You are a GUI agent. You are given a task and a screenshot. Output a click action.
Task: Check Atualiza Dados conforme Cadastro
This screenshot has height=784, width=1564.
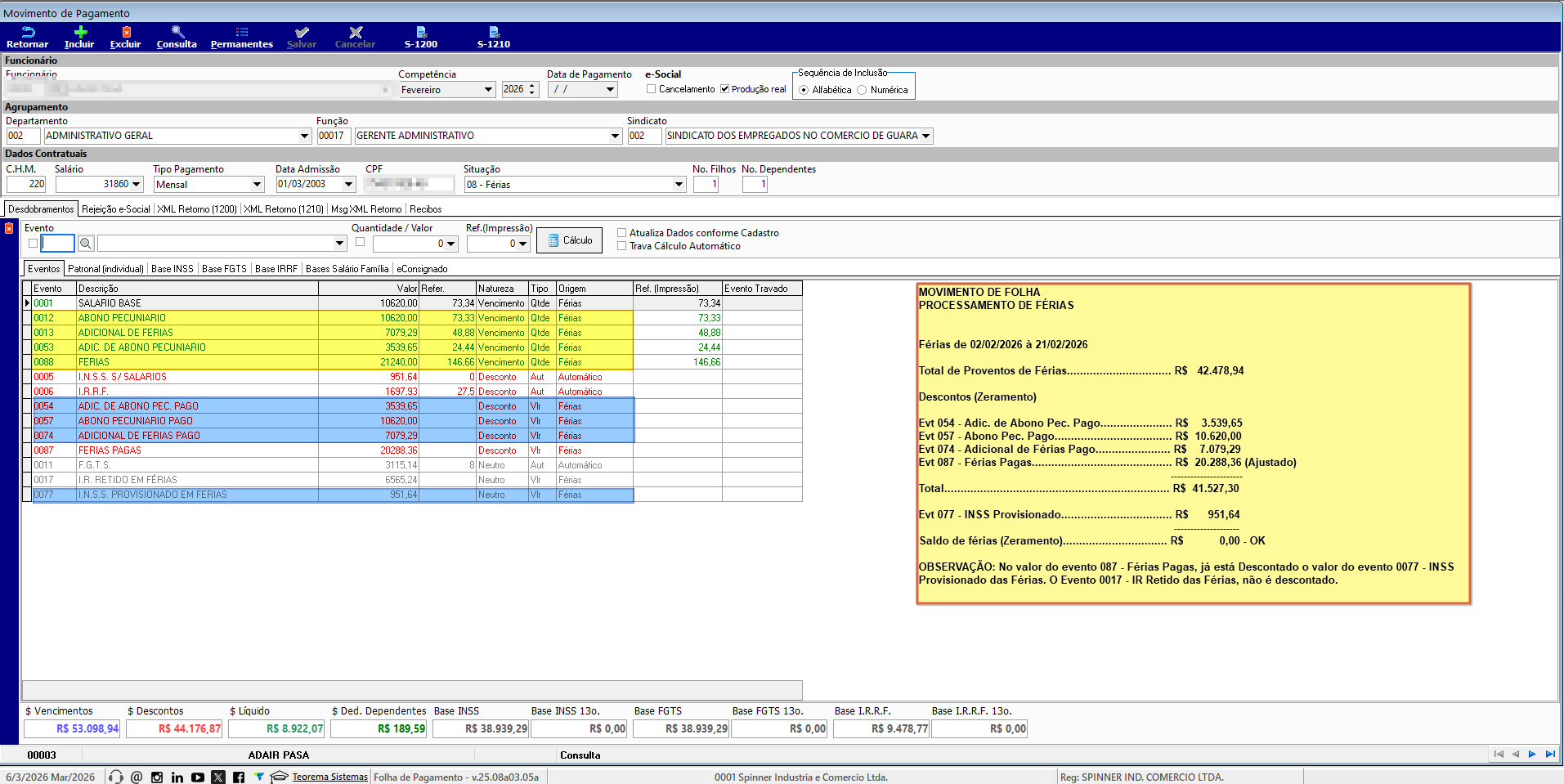622,233
